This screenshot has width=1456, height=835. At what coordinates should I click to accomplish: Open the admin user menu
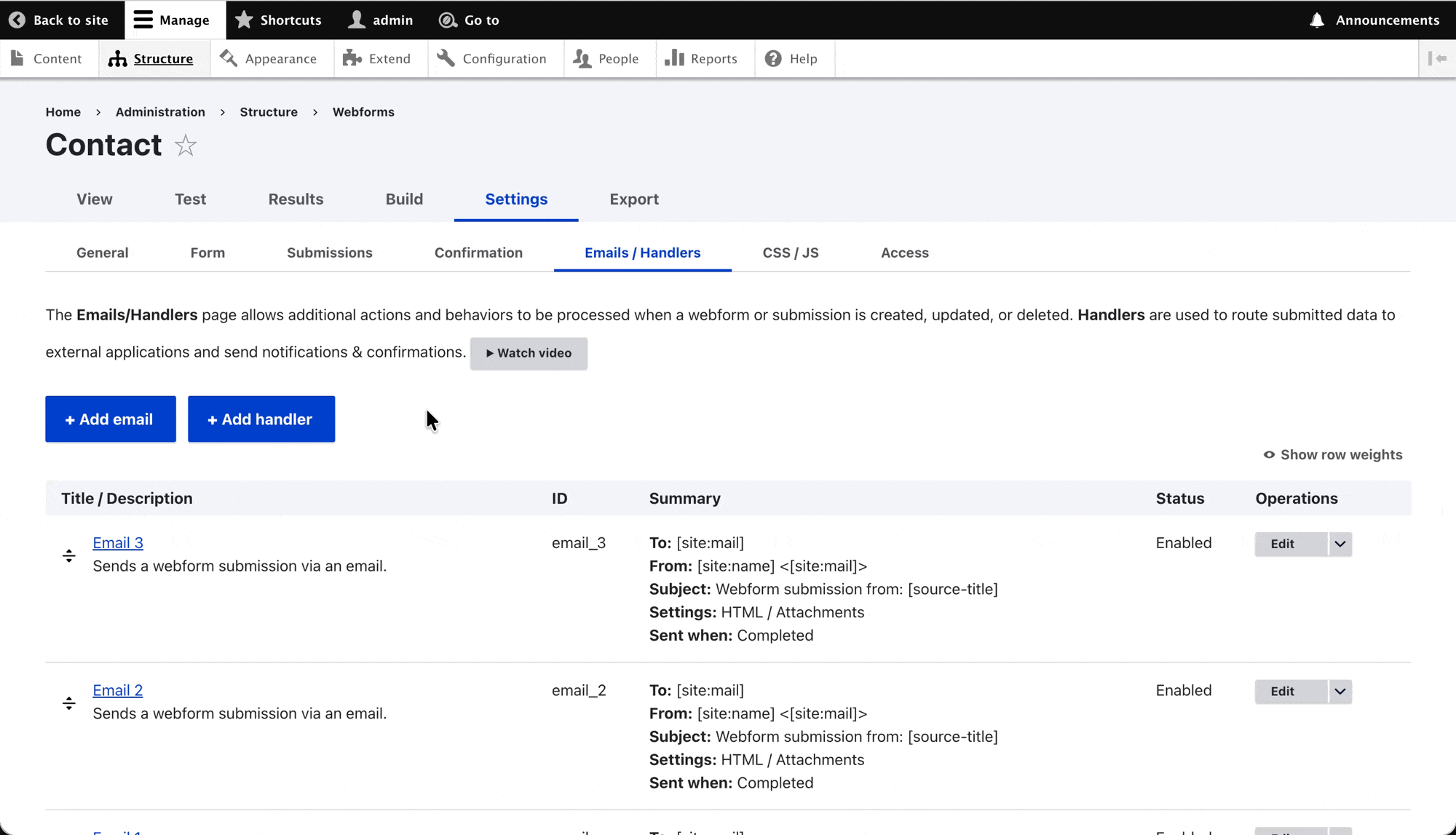click(381, 20)
